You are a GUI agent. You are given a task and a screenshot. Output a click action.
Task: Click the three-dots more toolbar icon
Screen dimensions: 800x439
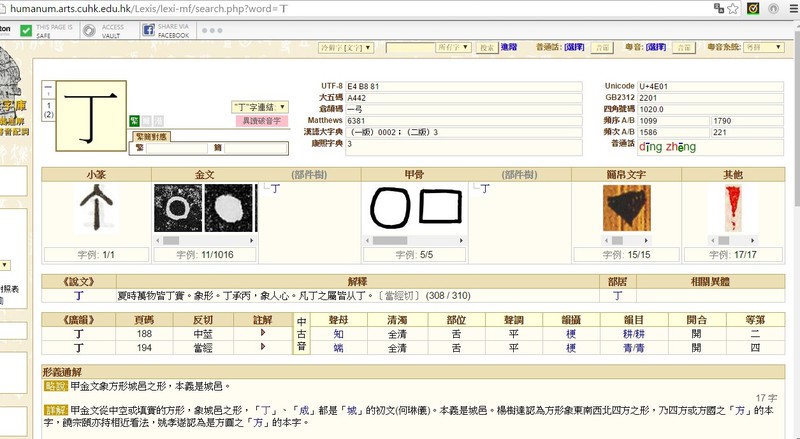pos(211,30)
